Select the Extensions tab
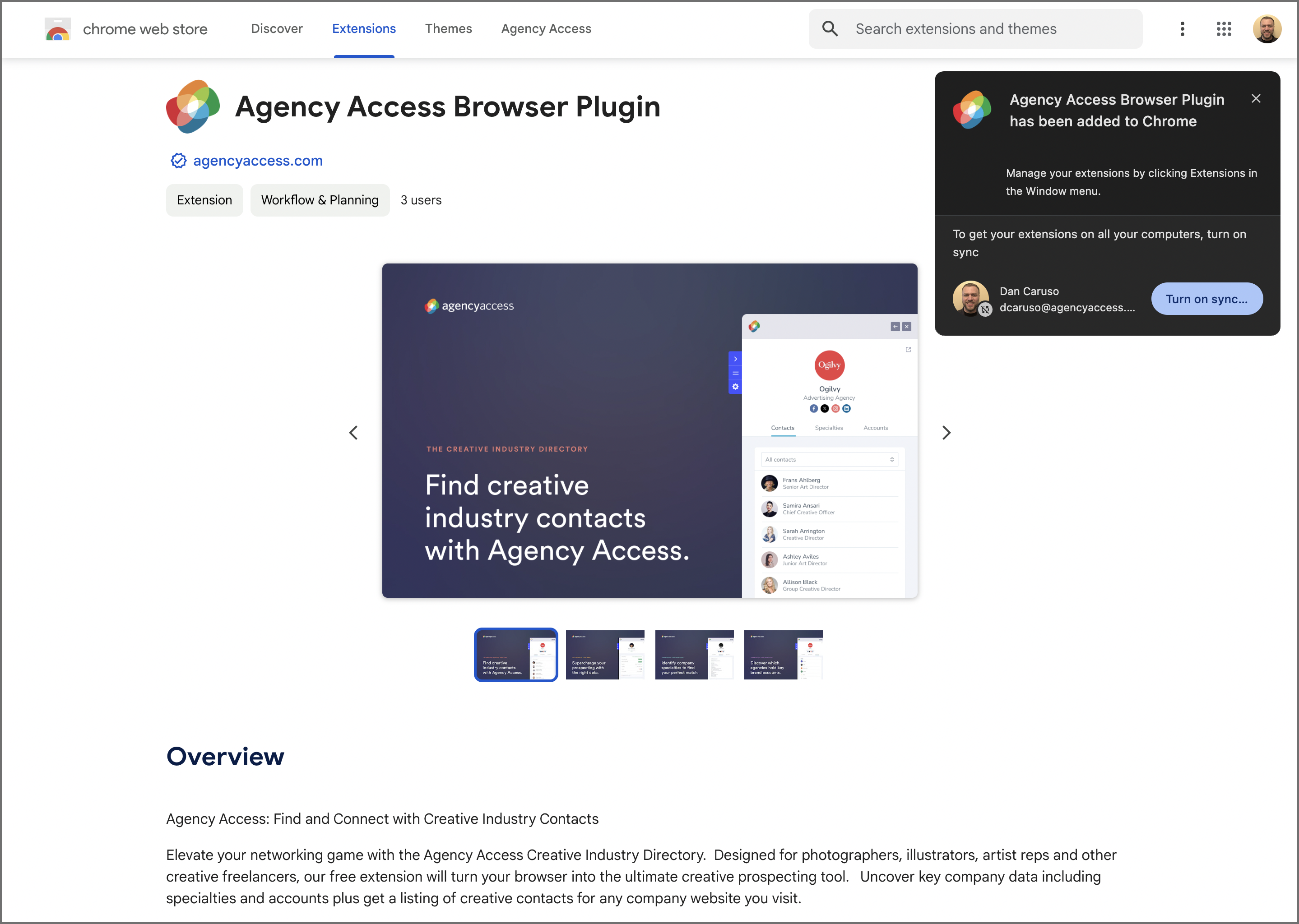This screenshot has width=1299, height=924. click(x=364, y=29)
